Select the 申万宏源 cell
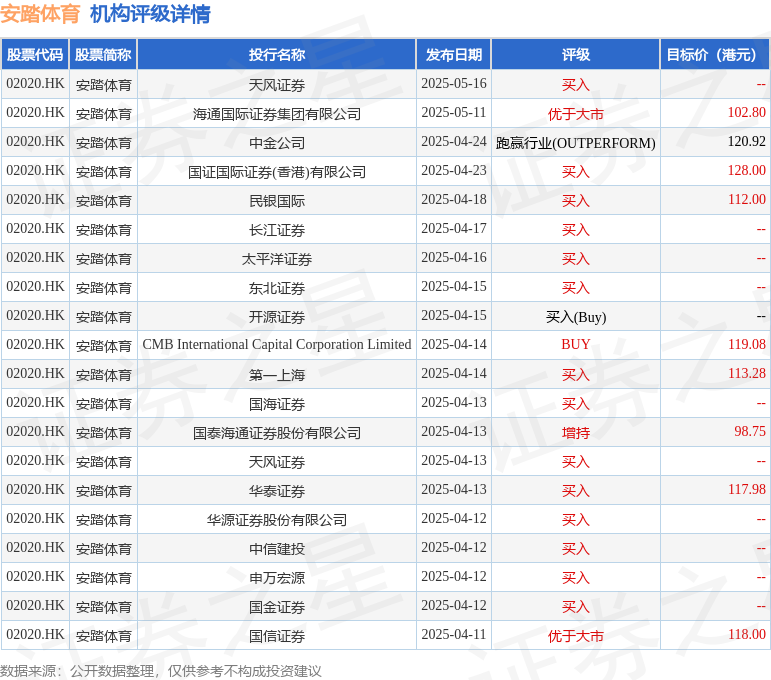The width and height of the screenshot is (771, 680). (x=277, y=578)
